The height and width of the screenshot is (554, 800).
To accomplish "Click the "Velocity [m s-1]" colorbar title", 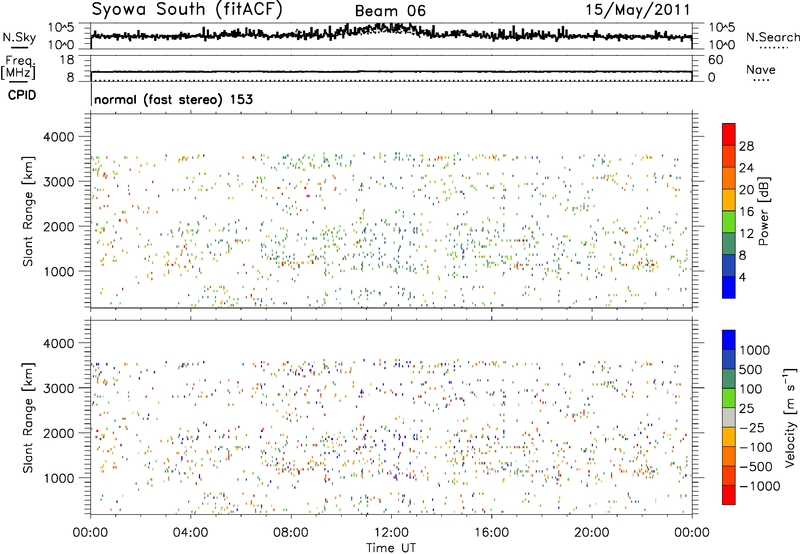I will click(790, 417).
